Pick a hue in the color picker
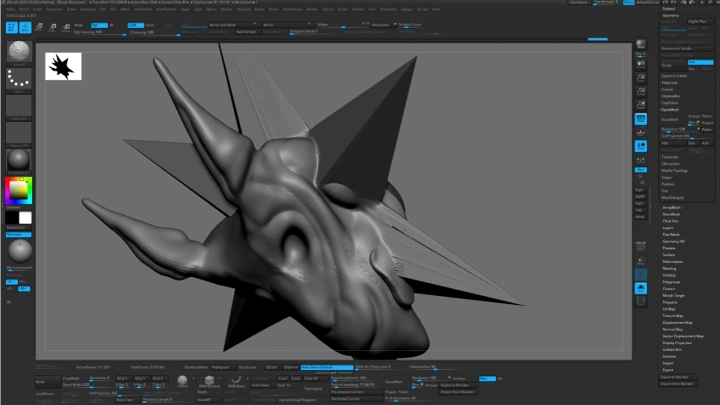Image resolution: width=720 pixels, height=405 pixels. tap(19, 190)
